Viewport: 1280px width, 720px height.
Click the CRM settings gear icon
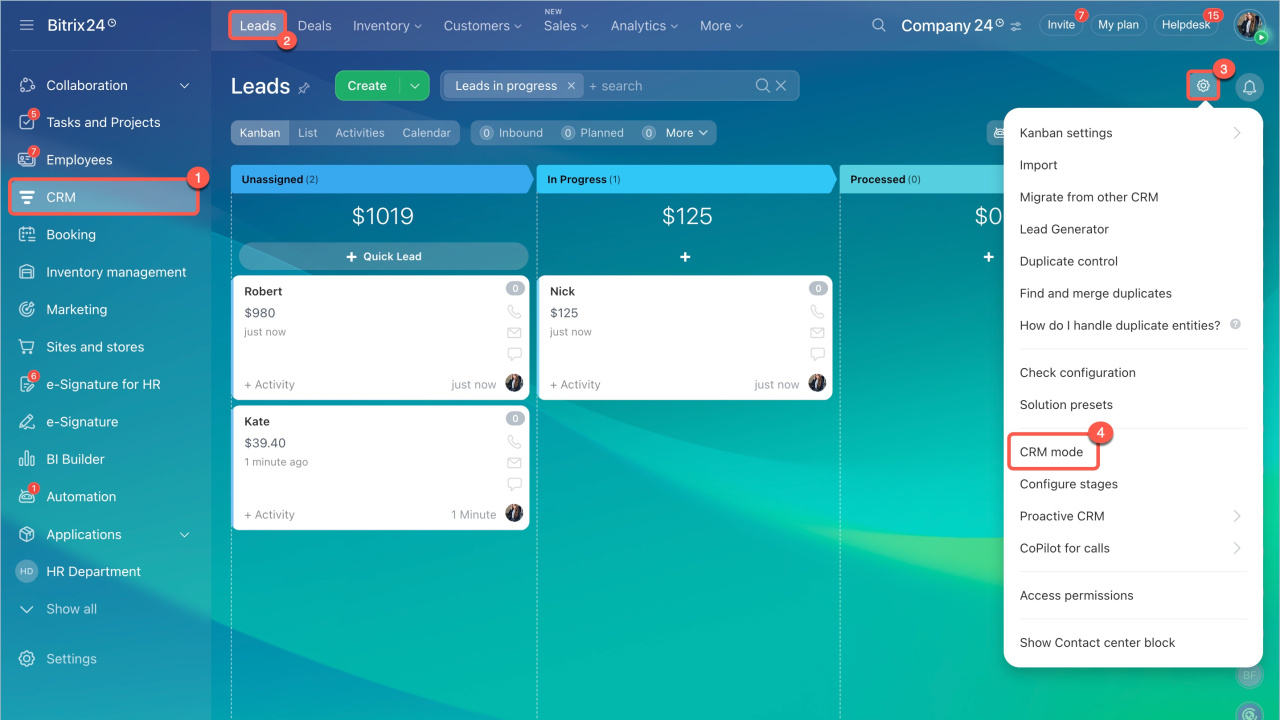coord(1203,86)
